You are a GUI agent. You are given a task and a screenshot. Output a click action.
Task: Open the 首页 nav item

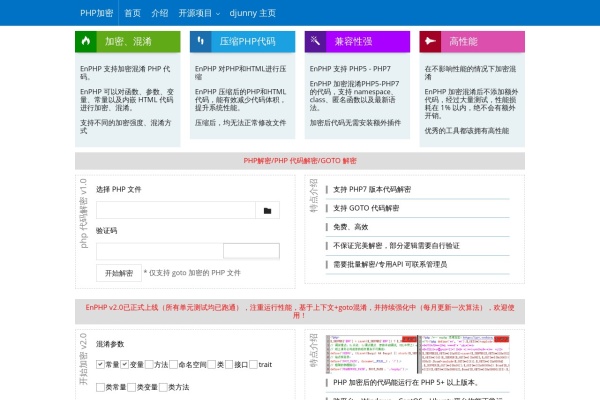coord(132,13)
